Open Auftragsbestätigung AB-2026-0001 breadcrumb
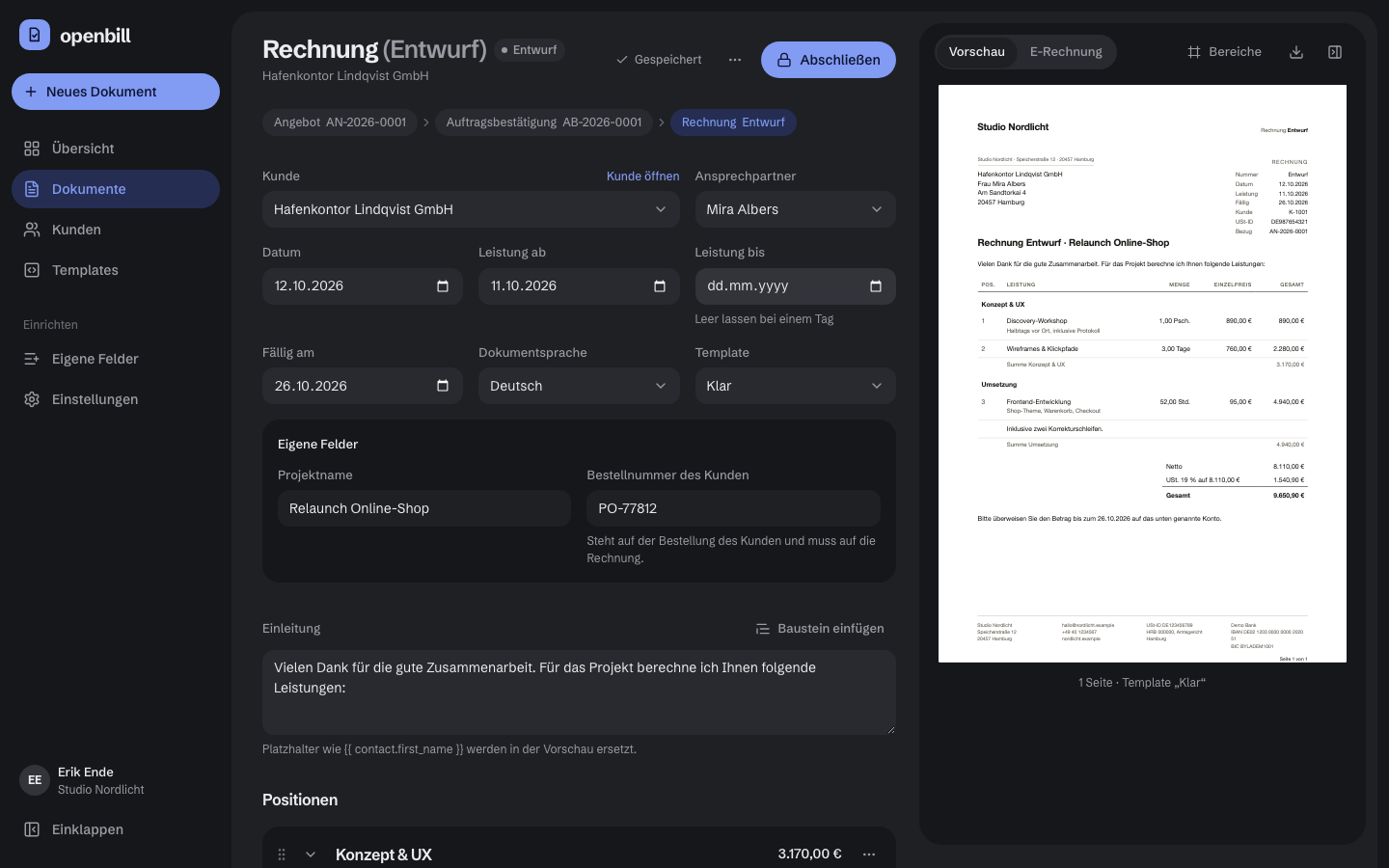 [x=544, y=122]
